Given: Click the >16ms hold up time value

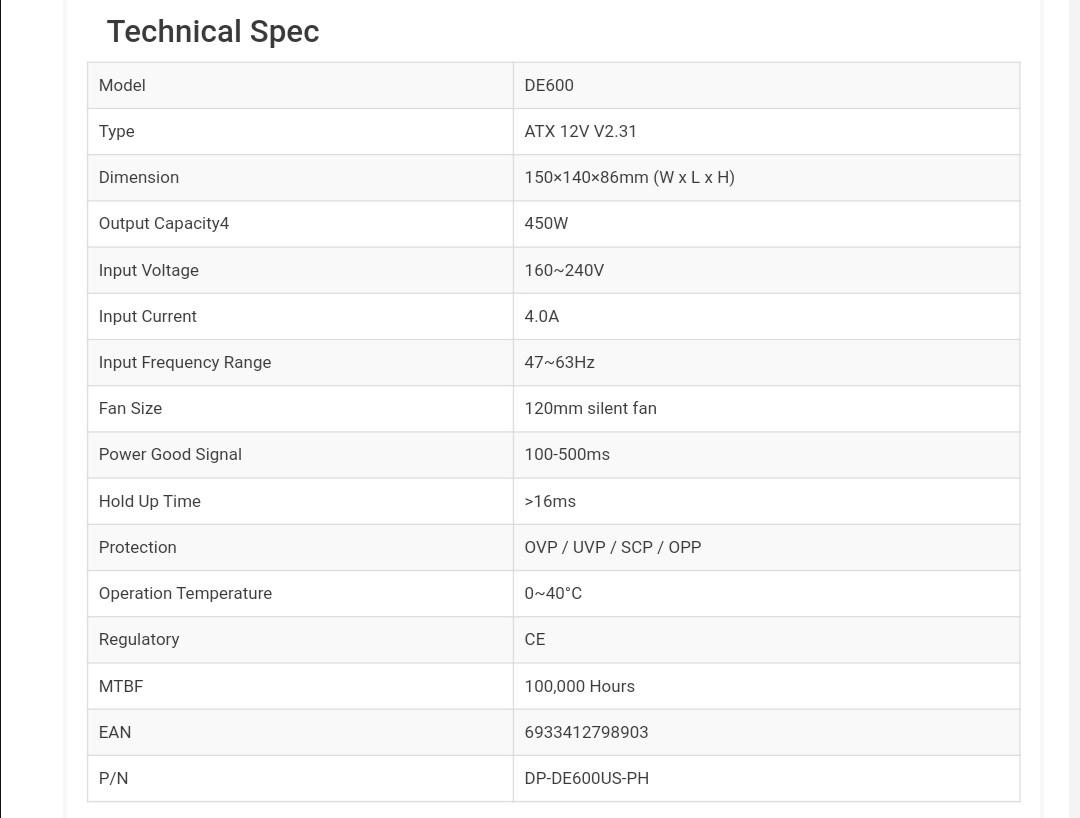Looking at the screenshot, I should click(x=550, y=502).
